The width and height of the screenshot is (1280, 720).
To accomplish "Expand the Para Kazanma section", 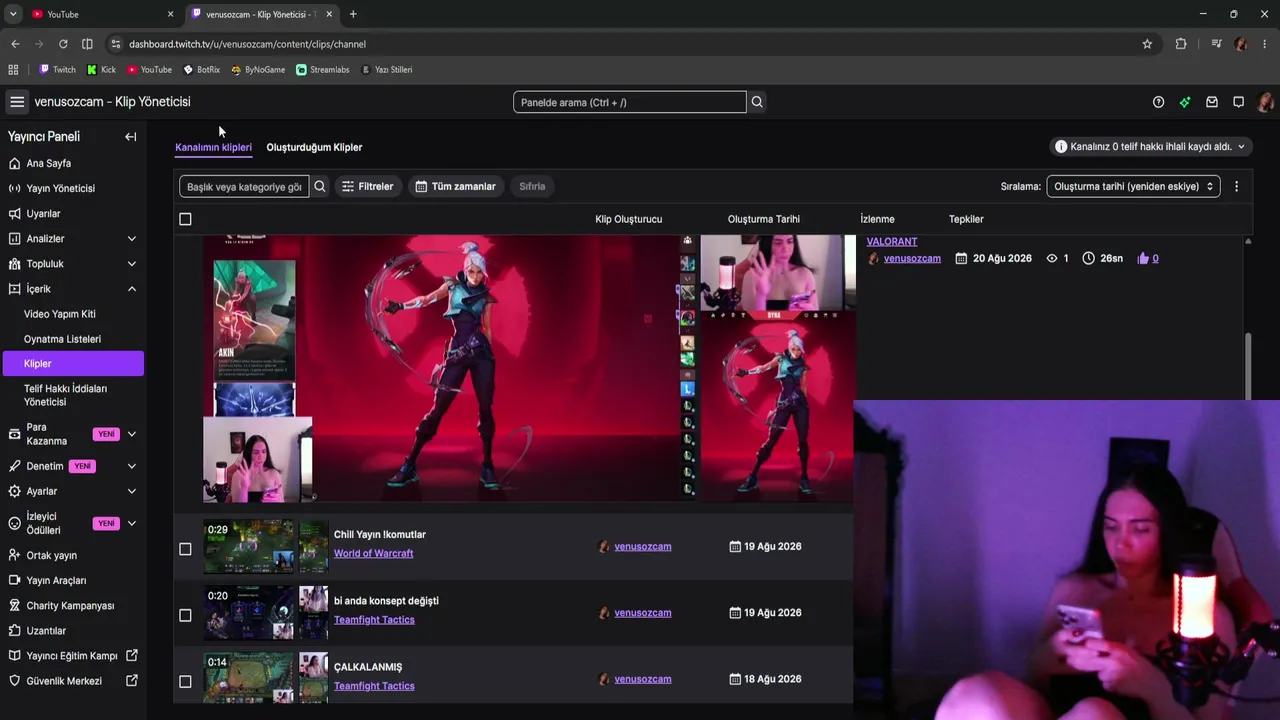I will [x=131, y=434].
